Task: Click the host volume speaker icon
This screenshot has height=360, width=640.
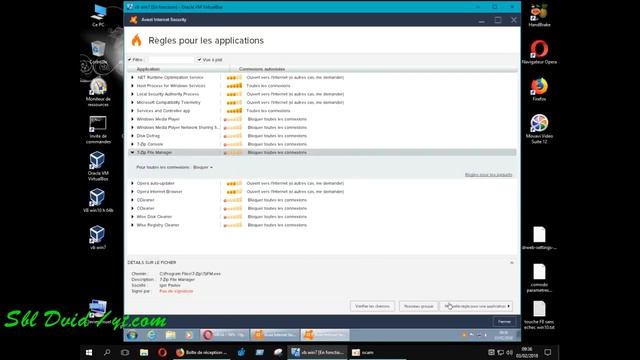Action: 509,352
